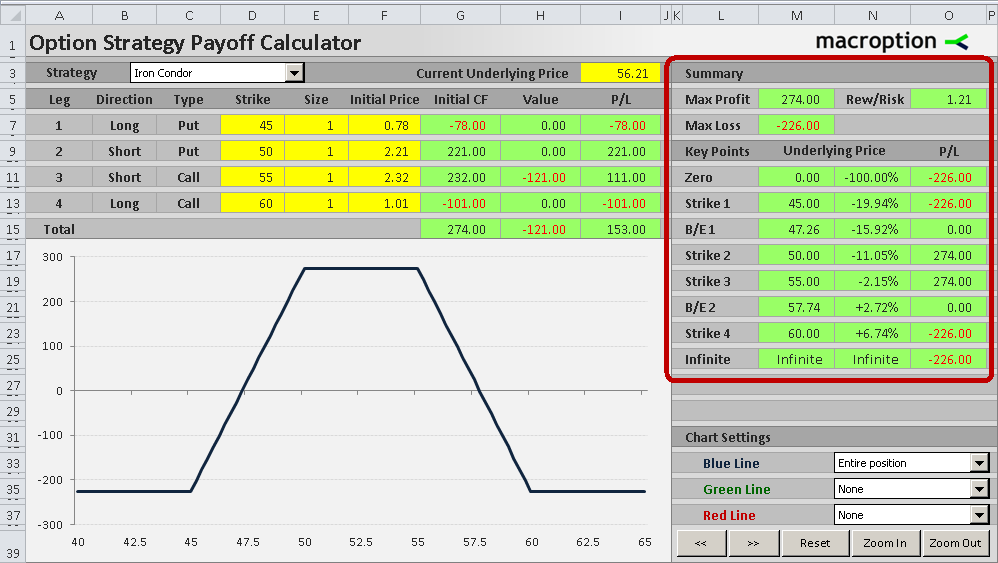This screenshot has width=998, height=563.
Task: Click the leg 1 Direction cell Long
Action: [124, 125]
